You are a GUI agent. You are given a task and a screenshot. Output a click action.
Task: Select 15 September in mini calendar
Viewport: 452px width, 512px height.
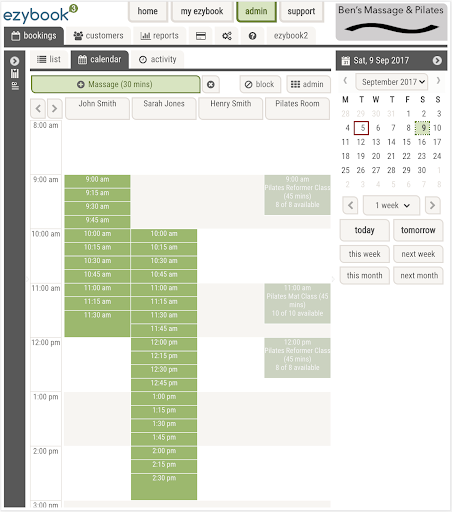point(406,142)
